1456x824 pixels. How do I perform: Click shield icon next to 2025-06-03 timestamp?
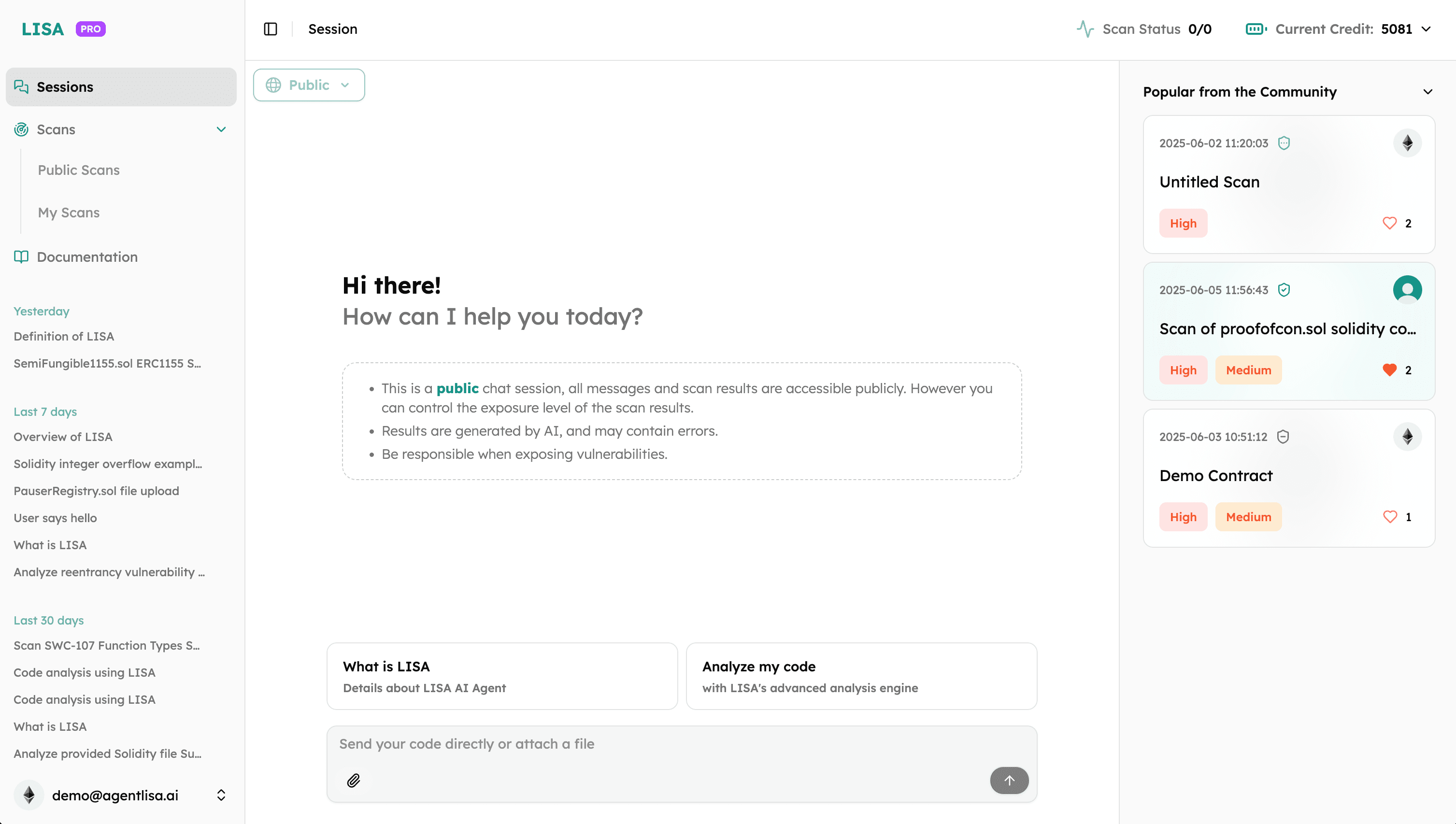1283,437
